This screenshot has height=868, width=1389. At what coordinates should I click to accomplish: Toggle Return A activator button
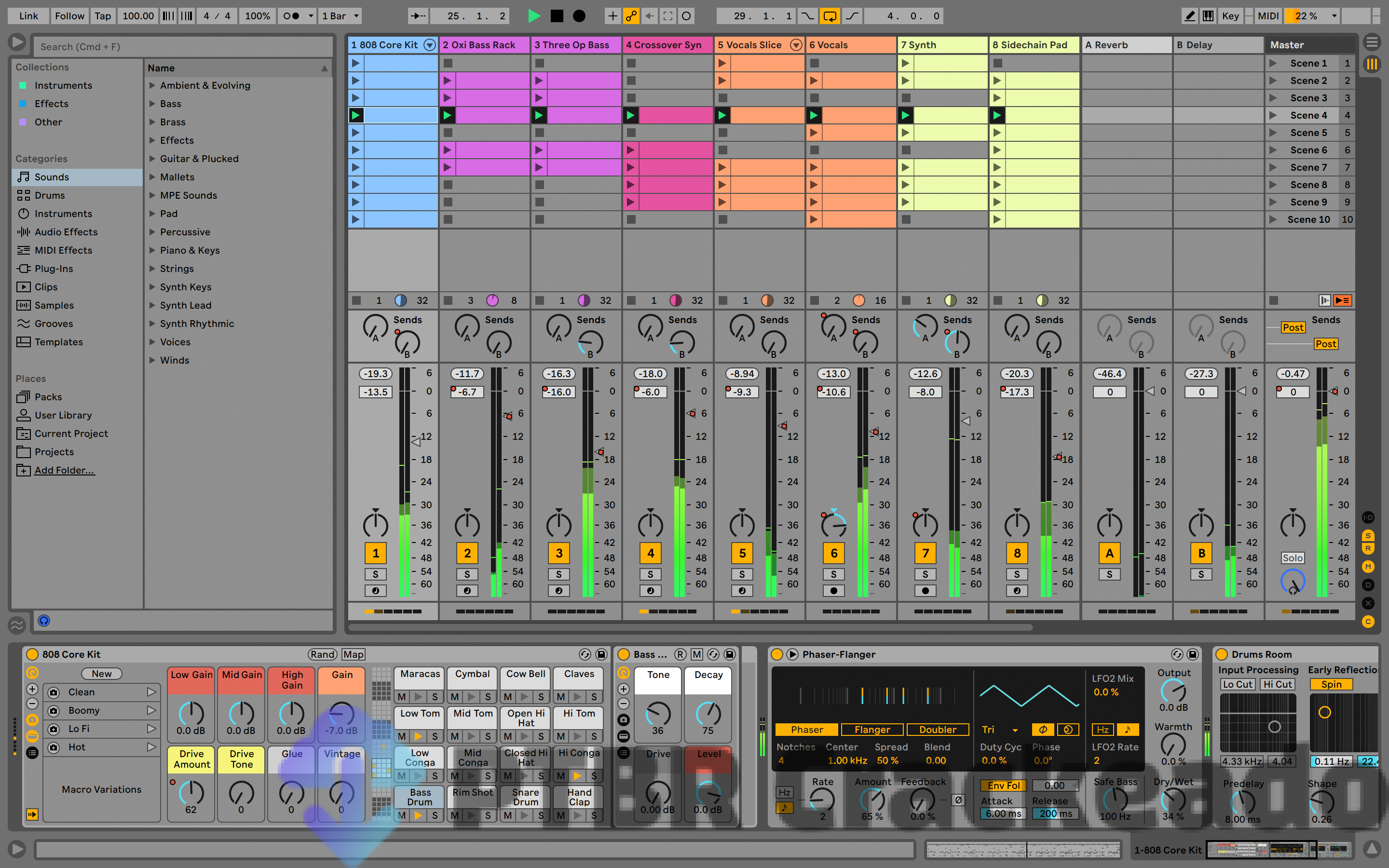(1109, 554)
